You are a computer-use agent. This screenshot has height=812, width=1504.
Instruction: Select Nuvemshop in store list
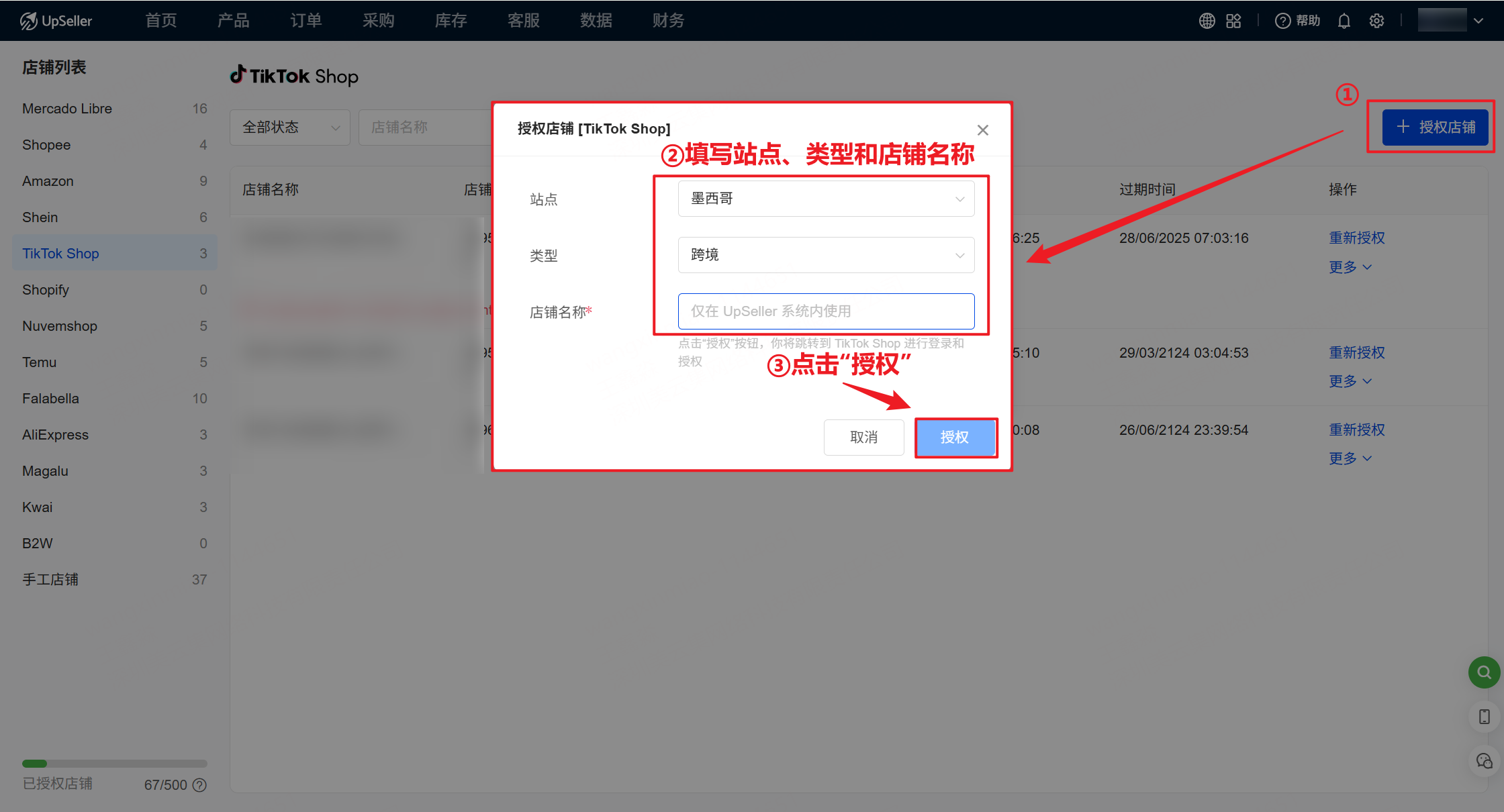(115, 326)
